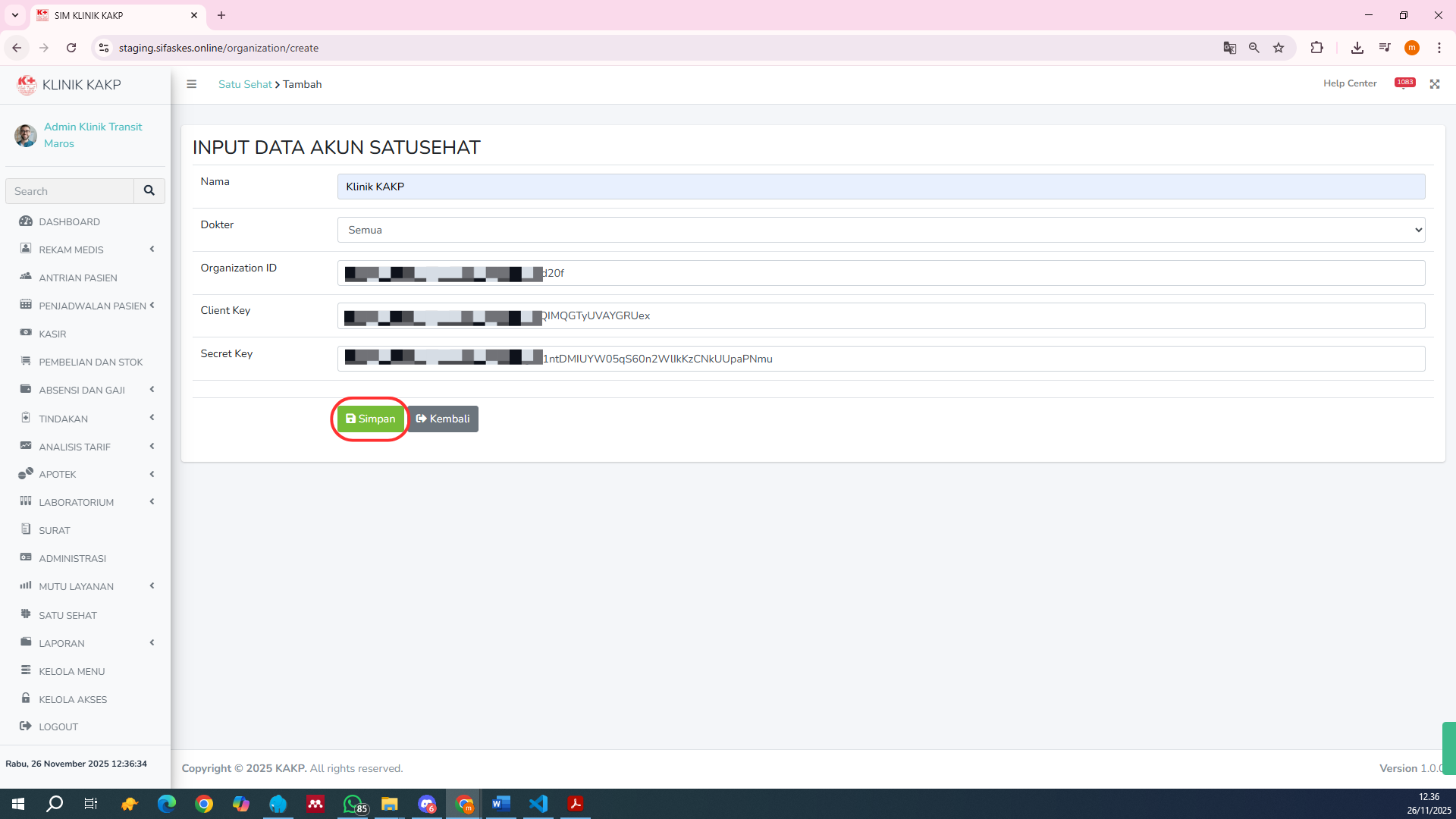This screenshot has height=819, width=1456.
Task: Open the red notification badge
Action: click(1404, 83)
